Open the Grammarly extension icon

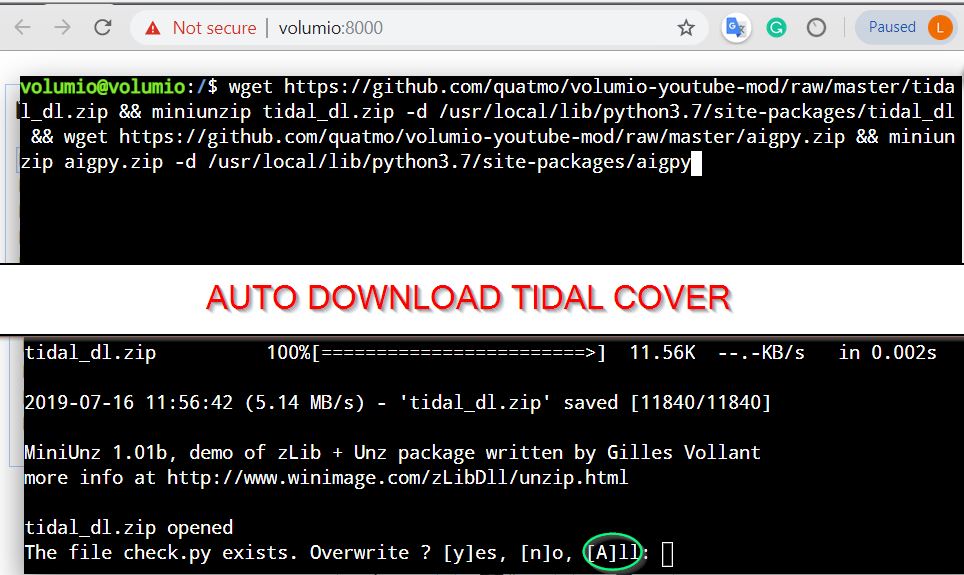[776, 28]
